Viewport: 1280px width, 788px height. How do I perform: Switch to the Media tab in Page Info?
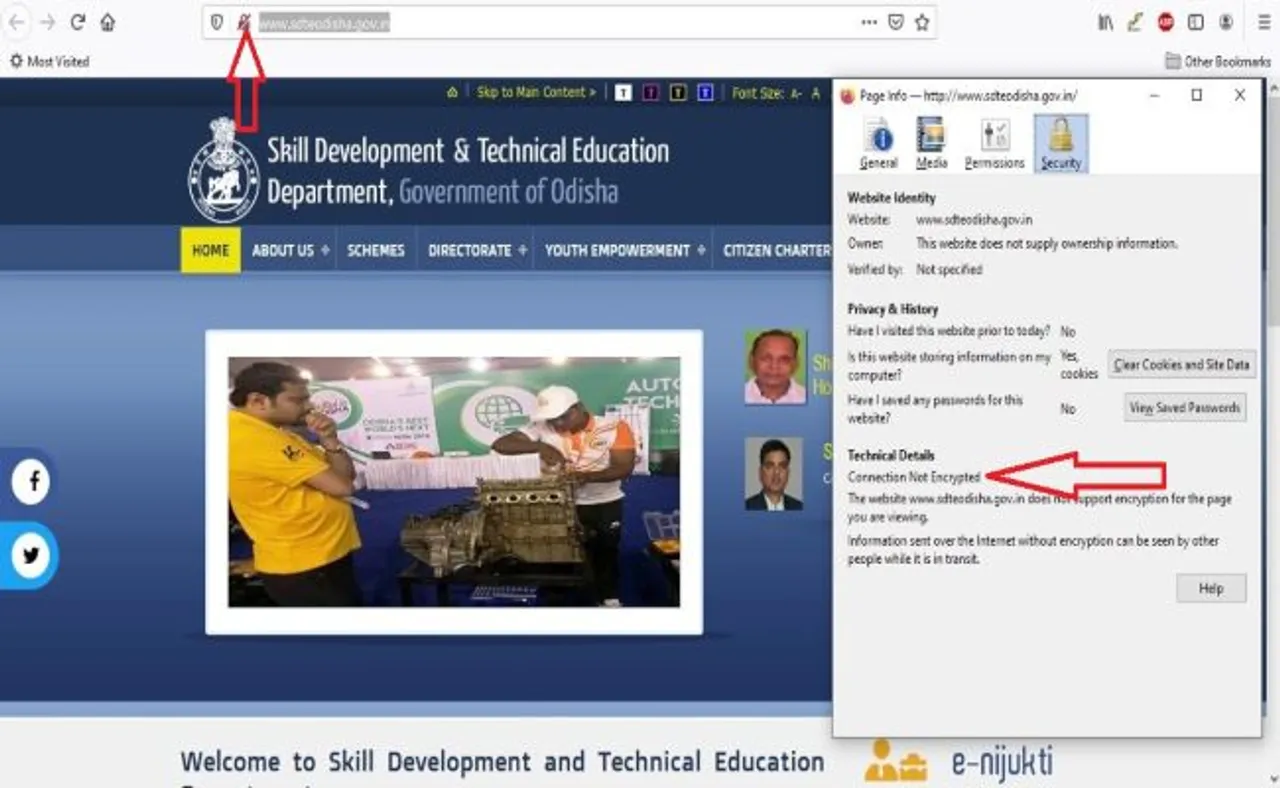coord(931,144)
